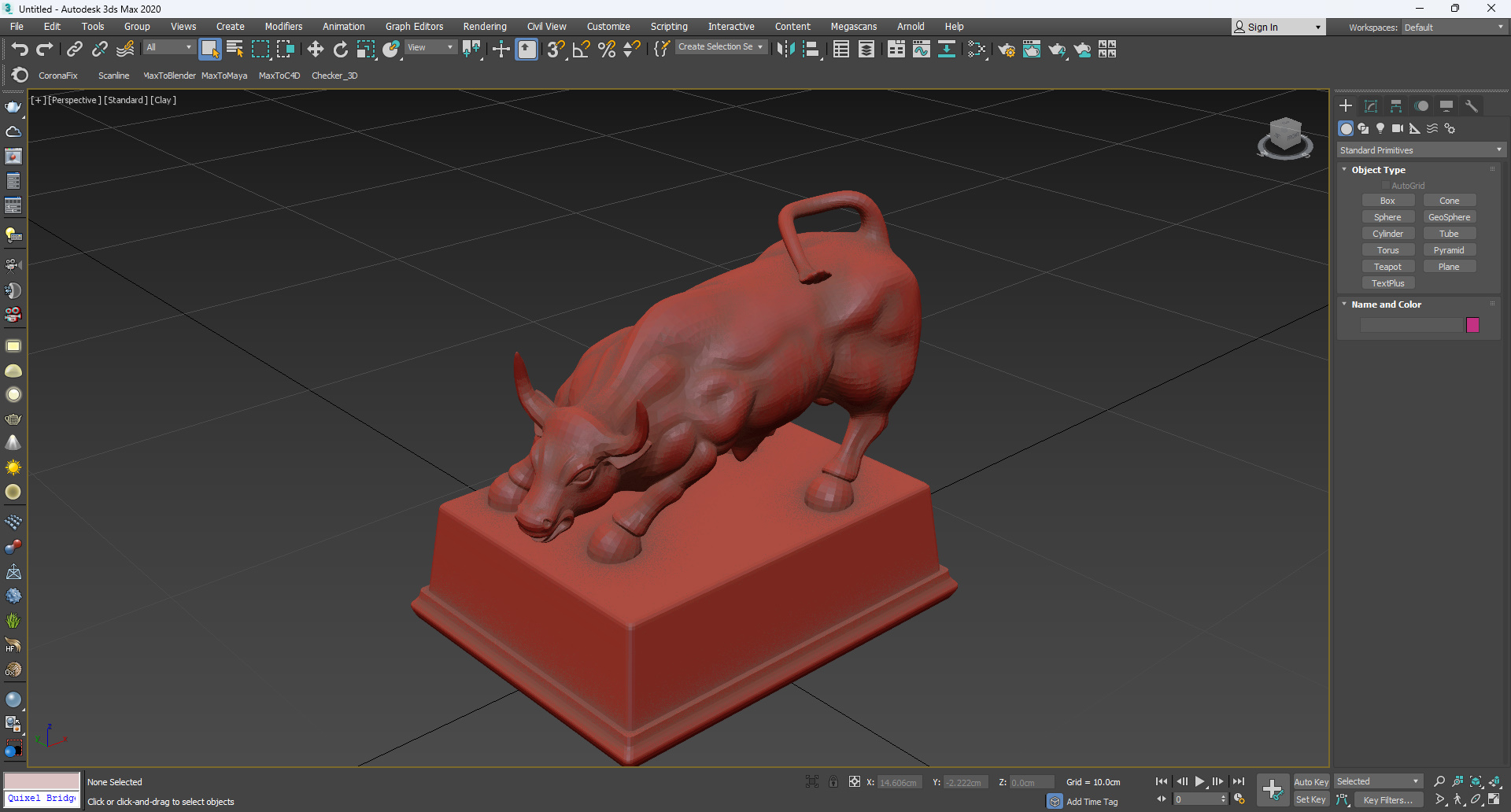Activate the Select Object tool
The image size is (1511, 812).
click(209, 50)
